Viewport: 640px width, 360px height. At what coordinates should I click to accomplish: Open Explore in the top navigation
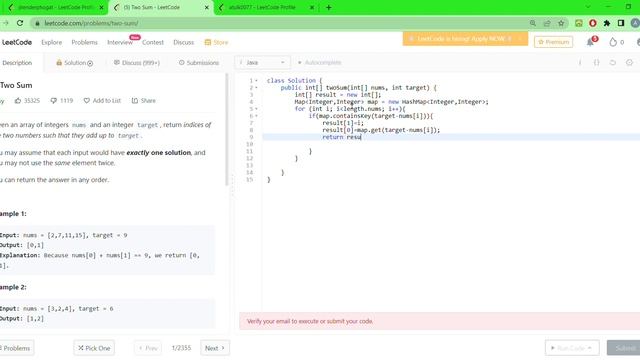51,42
